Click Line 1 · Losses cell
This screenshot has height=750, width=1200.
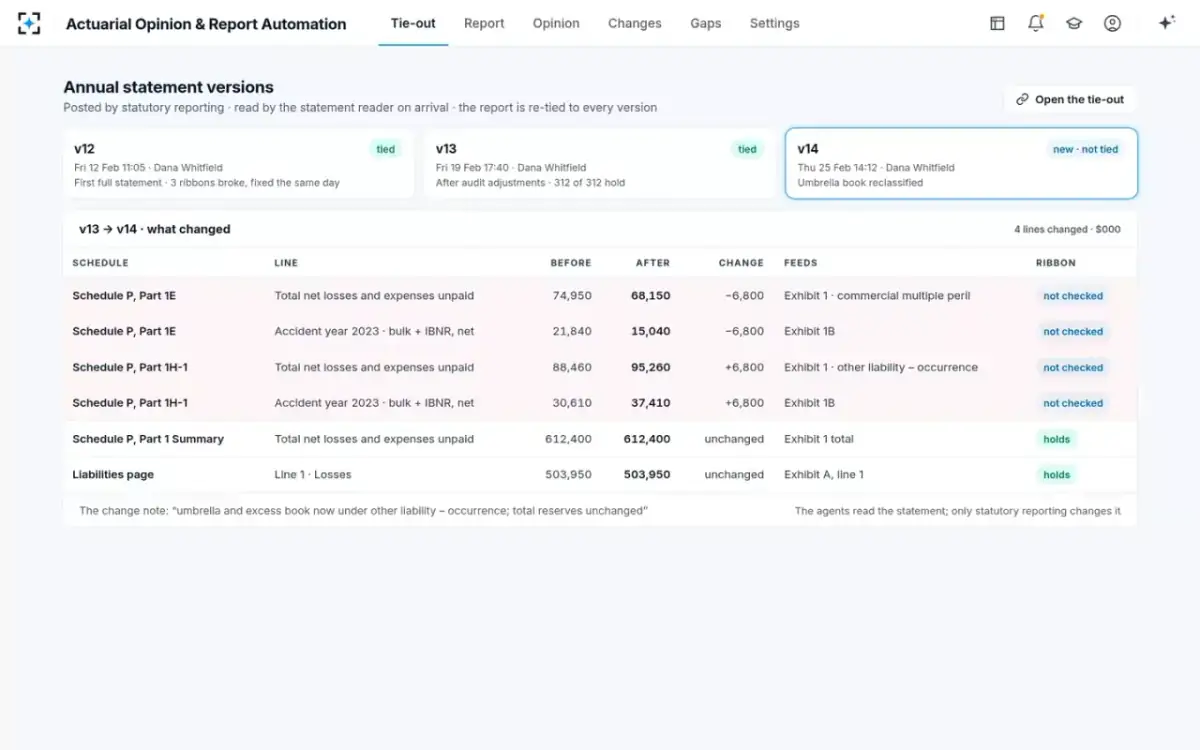313,475
